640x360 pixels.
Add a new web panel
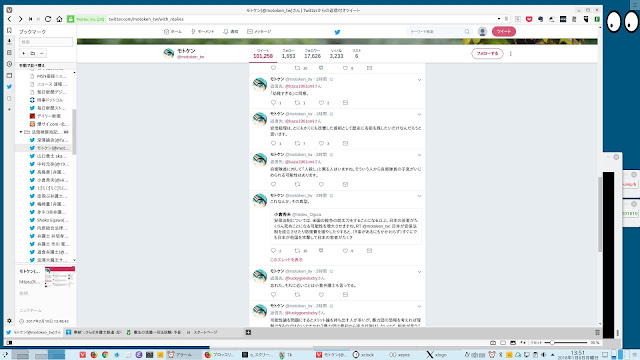point(9,109)
